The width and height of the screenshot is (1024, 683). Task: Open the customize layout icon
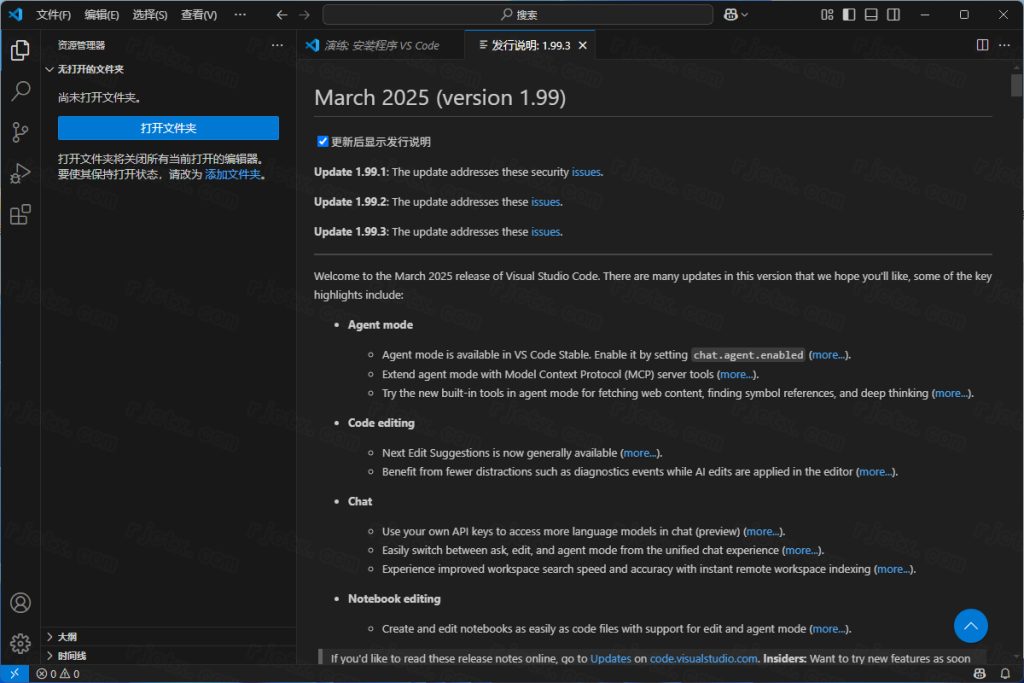point(827,14)
